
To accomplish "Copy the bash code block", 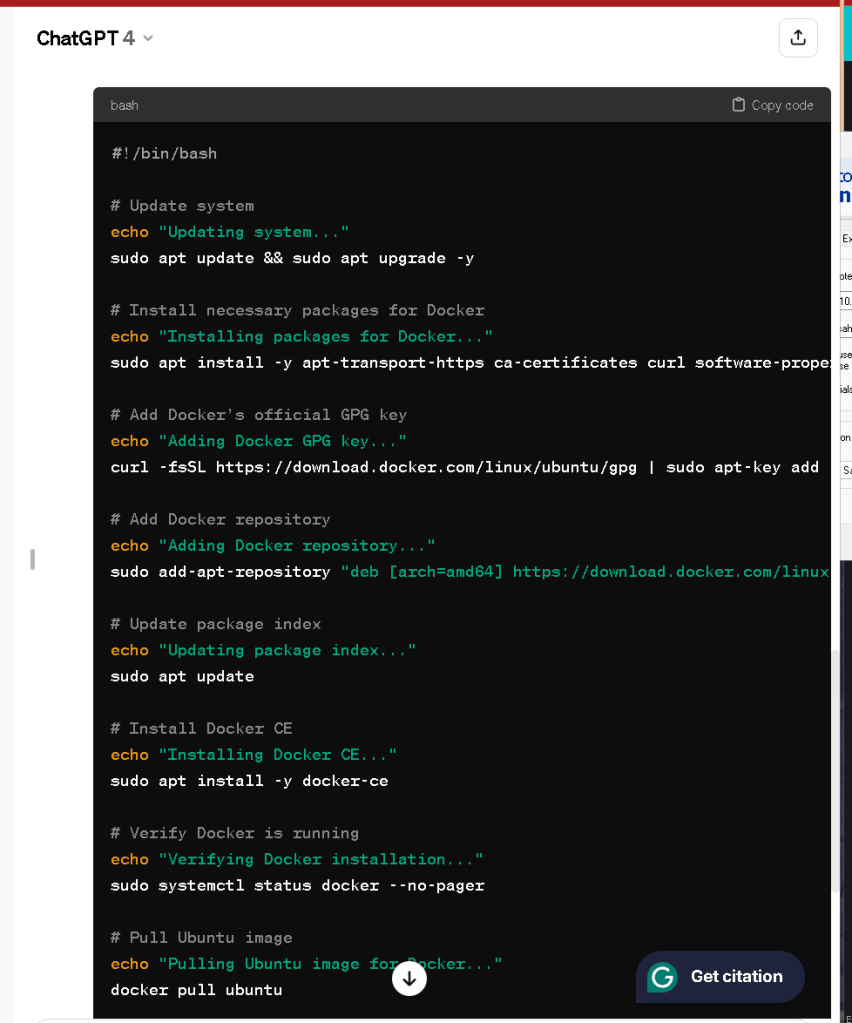I will 772,105.
